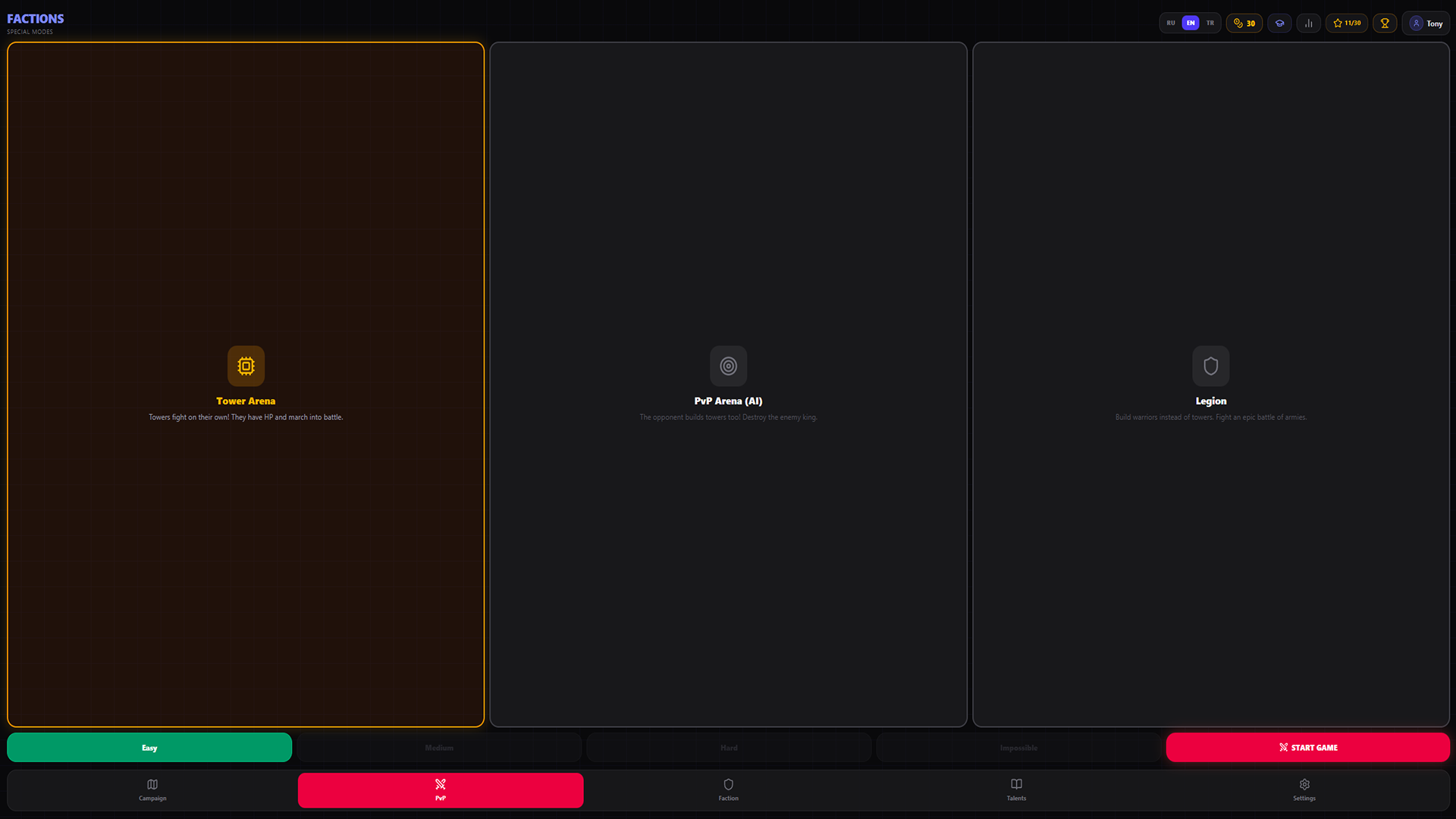The height and width of the screenshot is (819, 1456).
Task: Select Medium difficulty
Action: [439, 748]
